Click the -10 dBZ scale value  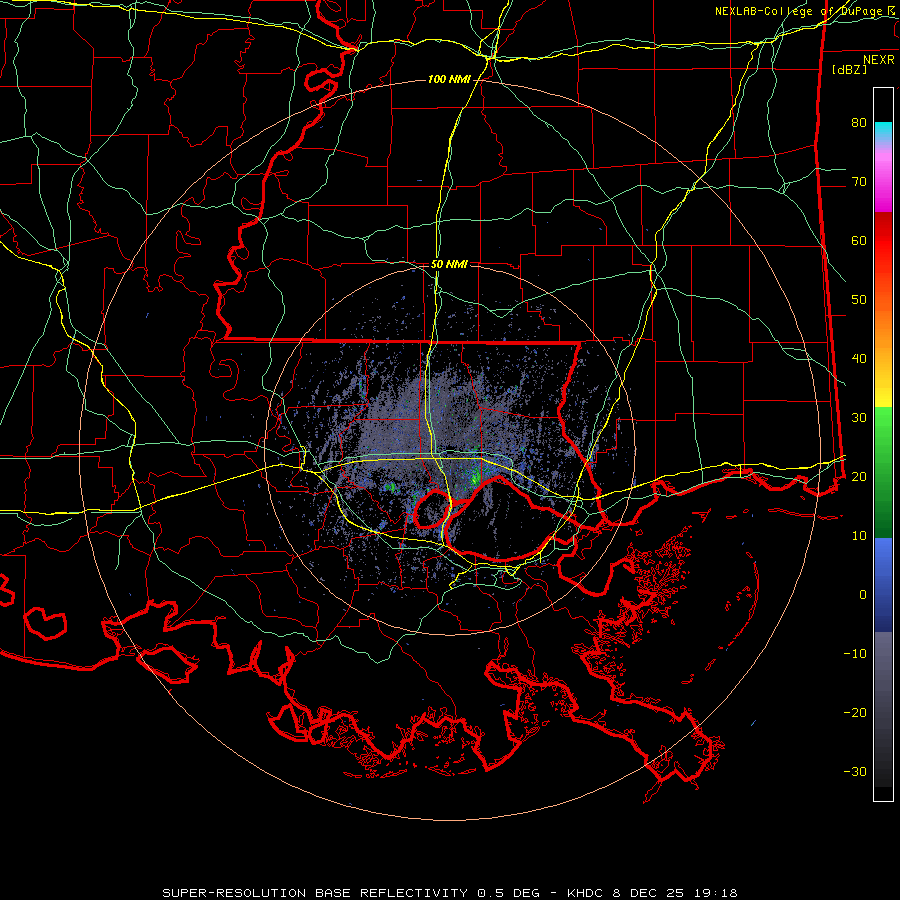(x=855, y=653)
